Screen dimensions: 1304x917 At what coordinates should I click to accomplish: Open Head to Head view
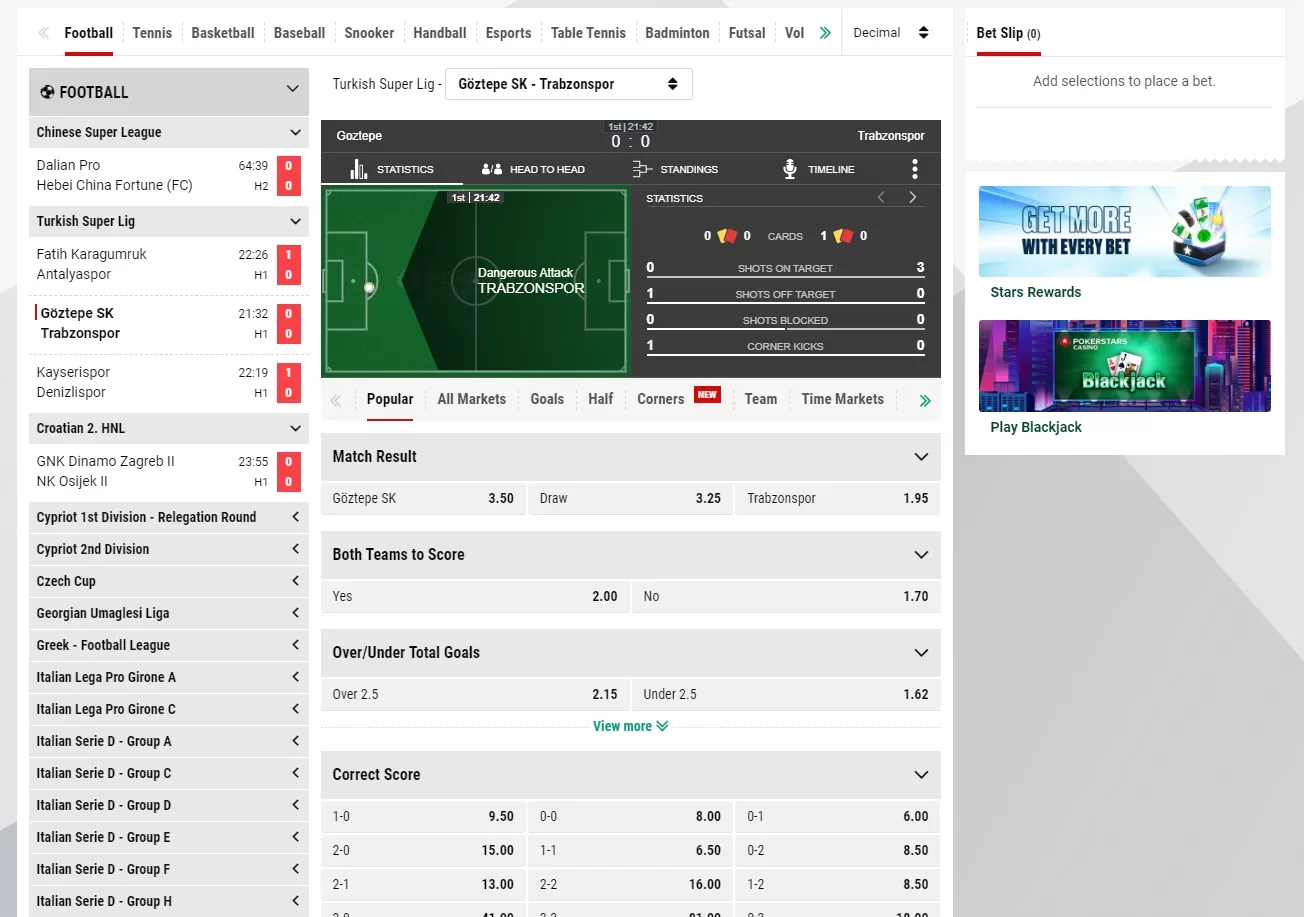(x=533, y=169)
